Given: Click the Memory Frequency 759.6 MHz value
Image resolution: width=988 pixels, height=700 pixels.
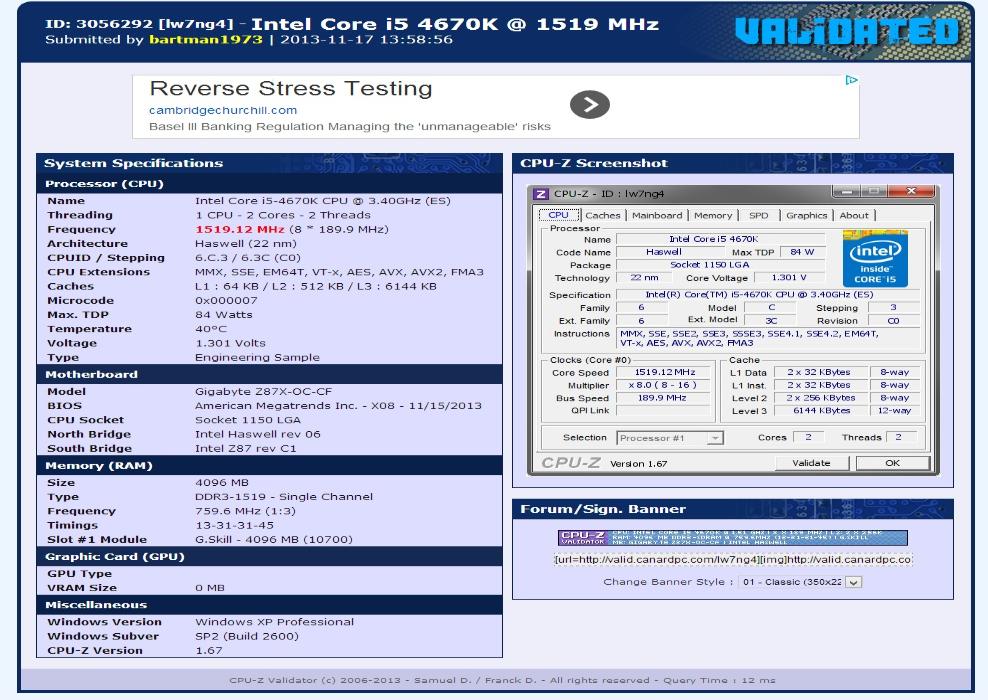Looking at the screenshot, I should point(245,511).
